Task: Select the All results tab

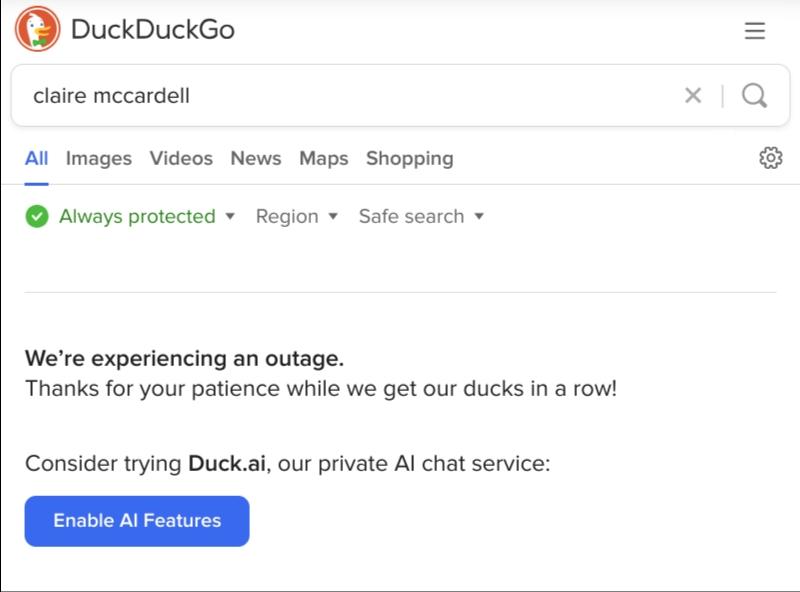Action: pyautogui.click(x=37, y=158)
